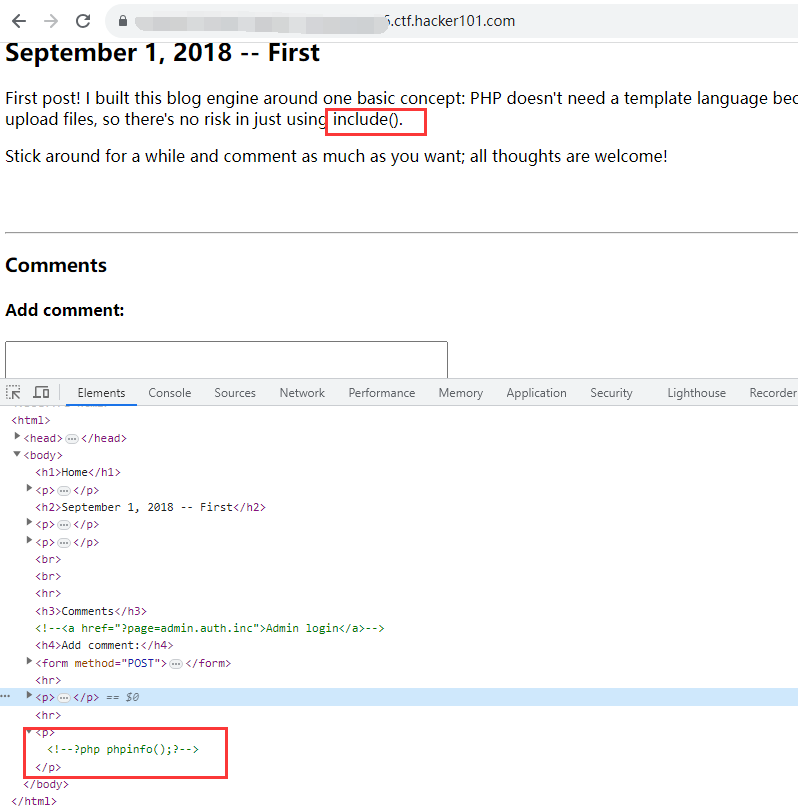Screen dimensions: 798x809
Task: Select the admin.auth.inc Admin login comment node
Action: 209,628
